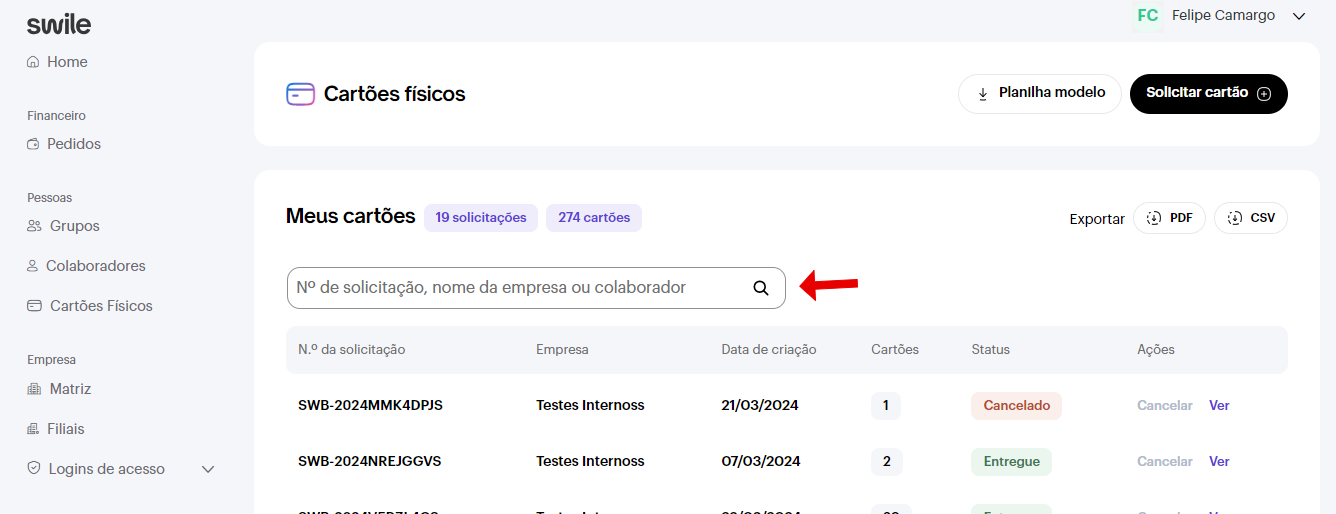Click Ver for request SWB-2024NREJGGVS

click(1219, 462)
